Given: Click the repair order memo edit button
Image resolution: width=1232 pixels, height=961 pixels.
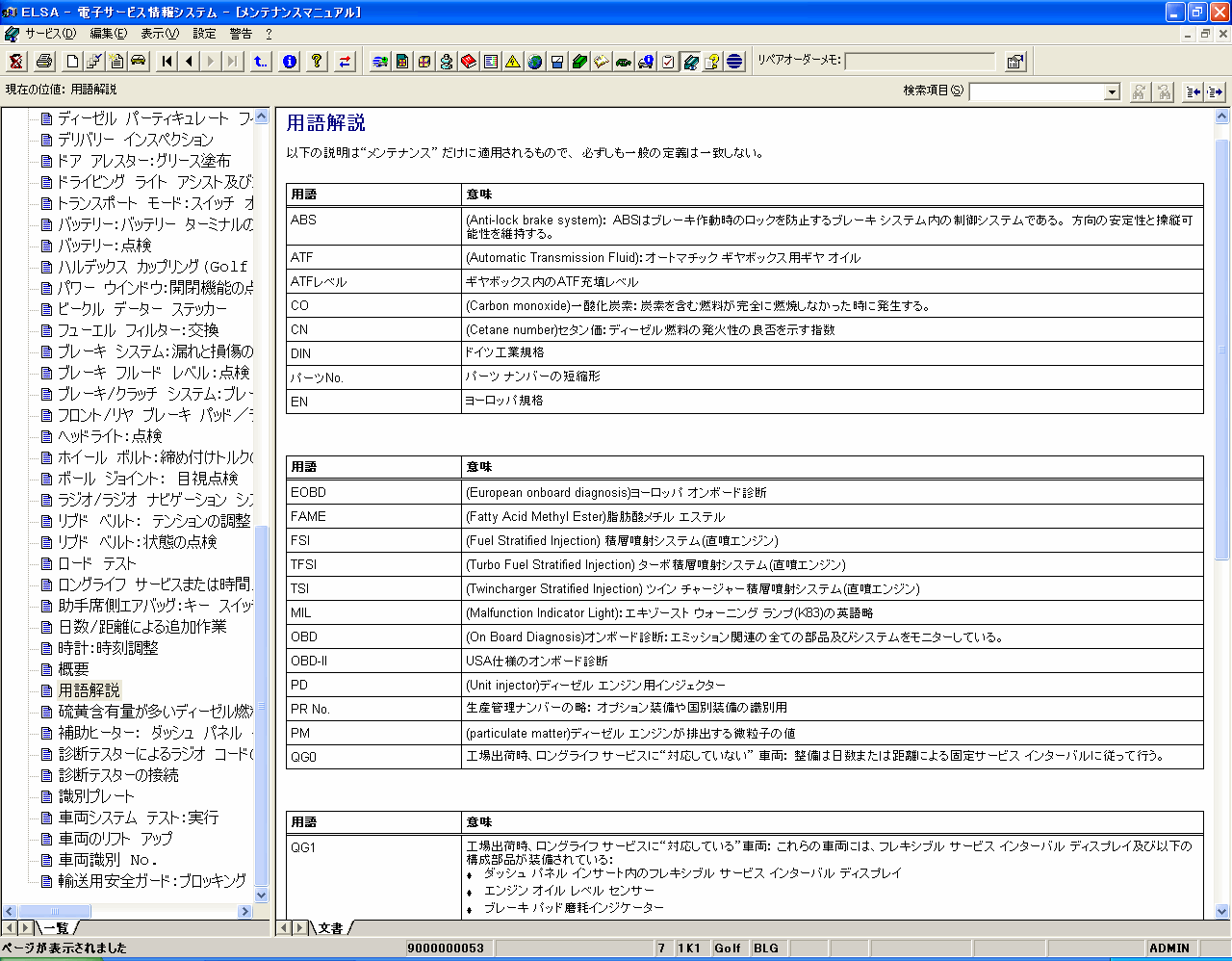Looking at the screenshot, I should tap(1015, 62).
